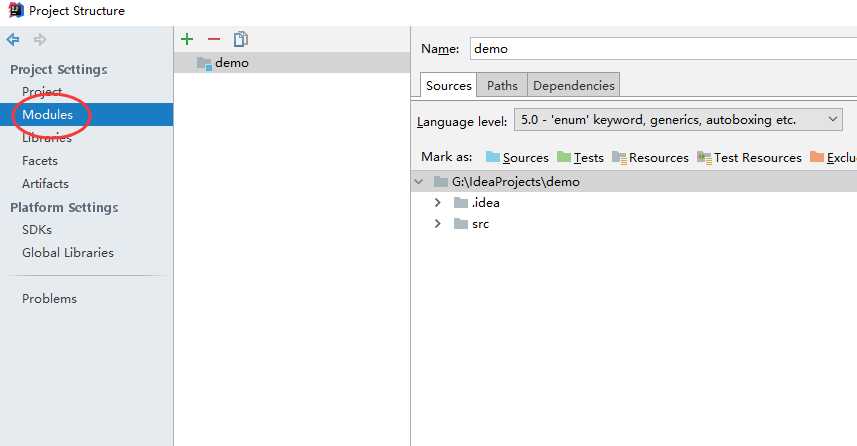
Task: Expand the .idea folder node
Action: [x=437, y=203]
